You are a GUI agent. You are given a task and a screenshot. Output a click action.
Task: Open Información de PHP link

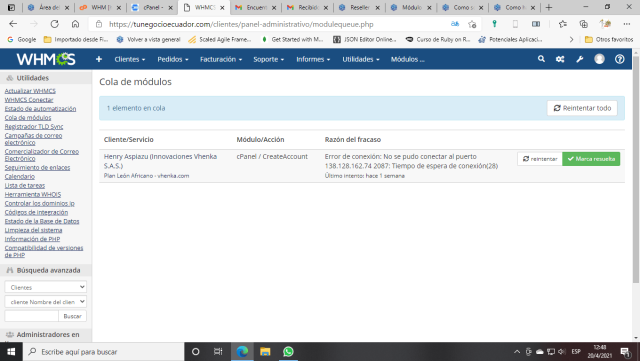[x=32, y=239]
